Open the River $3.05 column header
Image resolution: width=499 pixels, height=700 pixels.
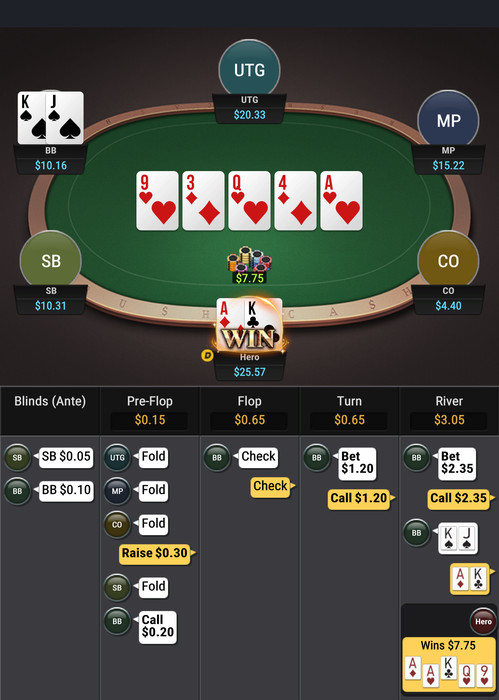[x=449, y=410]
